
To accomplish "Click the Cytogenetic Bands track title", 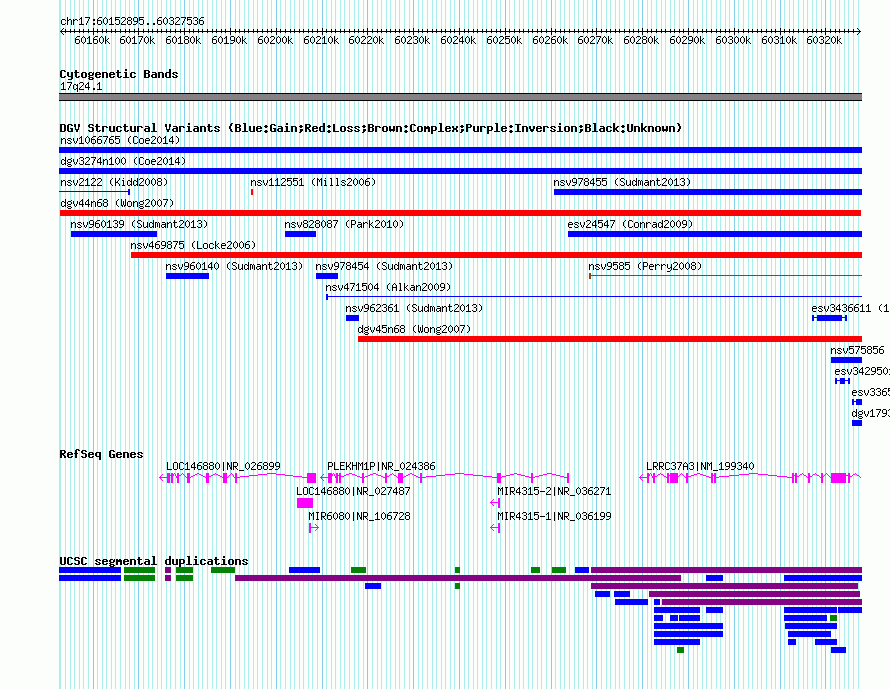I will click(x=119, y=74).
